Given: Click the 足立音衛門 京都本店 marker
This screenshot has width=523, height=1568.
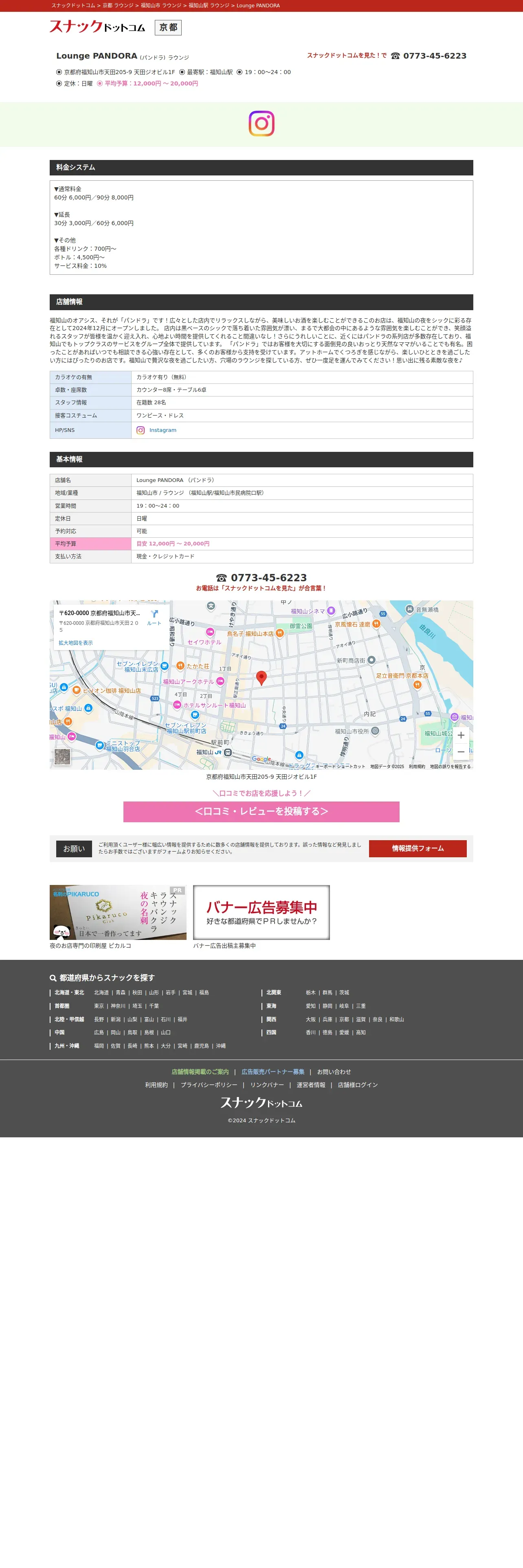Looking at the screenshot, I should pyautogui.click(x=417, y=685).
